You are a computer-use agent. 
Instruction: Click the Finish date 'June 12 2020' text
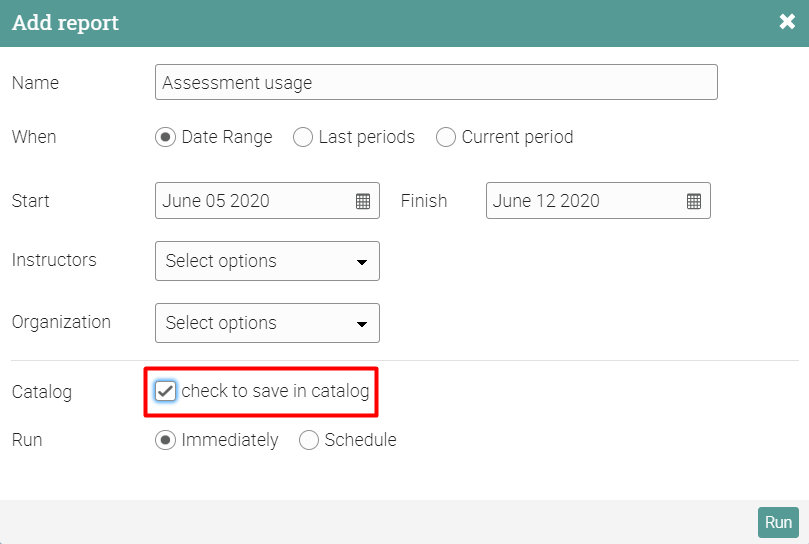click(x=546, y=201)
